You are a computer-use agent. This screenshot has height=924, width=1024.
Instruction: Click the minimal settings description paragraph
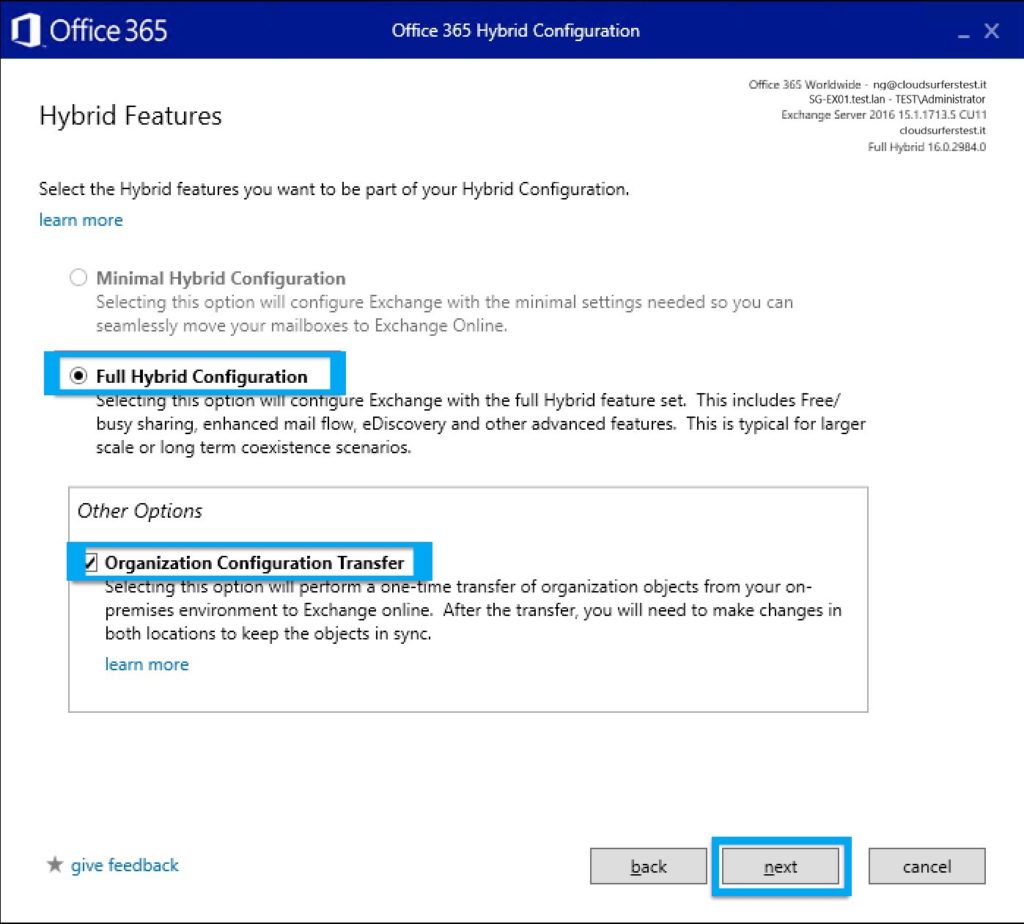444,313
